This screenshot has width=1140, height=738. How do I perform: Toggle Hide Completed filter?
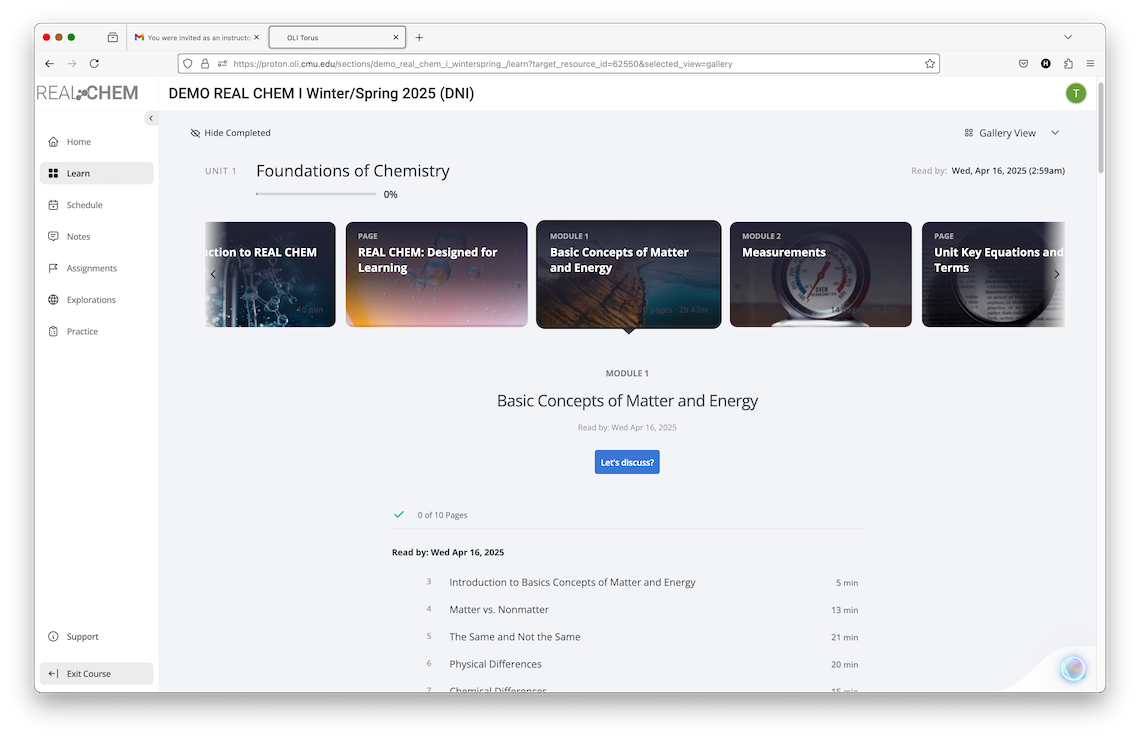[230, 132]
